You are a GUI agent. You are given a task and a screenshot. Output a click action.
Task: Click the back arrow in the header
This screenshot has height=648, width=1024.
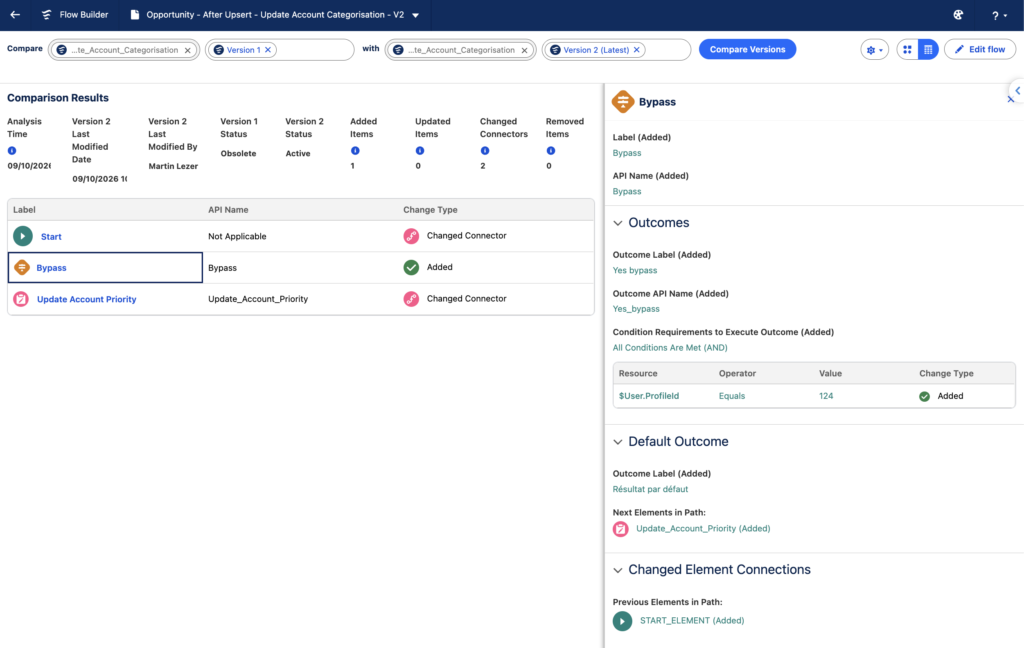pos(15,14)
